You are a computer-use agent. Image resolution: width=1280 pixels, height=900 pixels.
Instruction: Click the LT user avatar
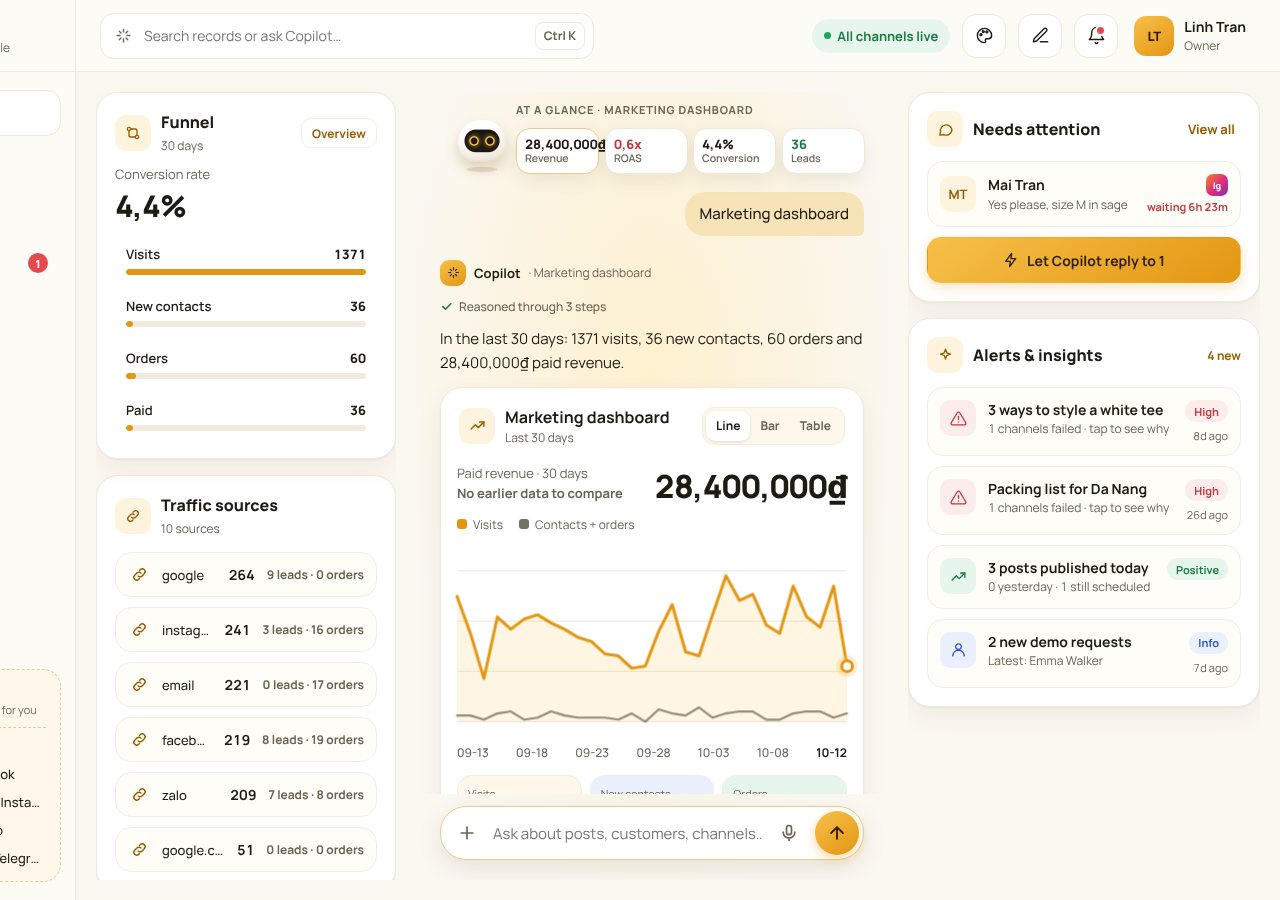pos(1154,36)
